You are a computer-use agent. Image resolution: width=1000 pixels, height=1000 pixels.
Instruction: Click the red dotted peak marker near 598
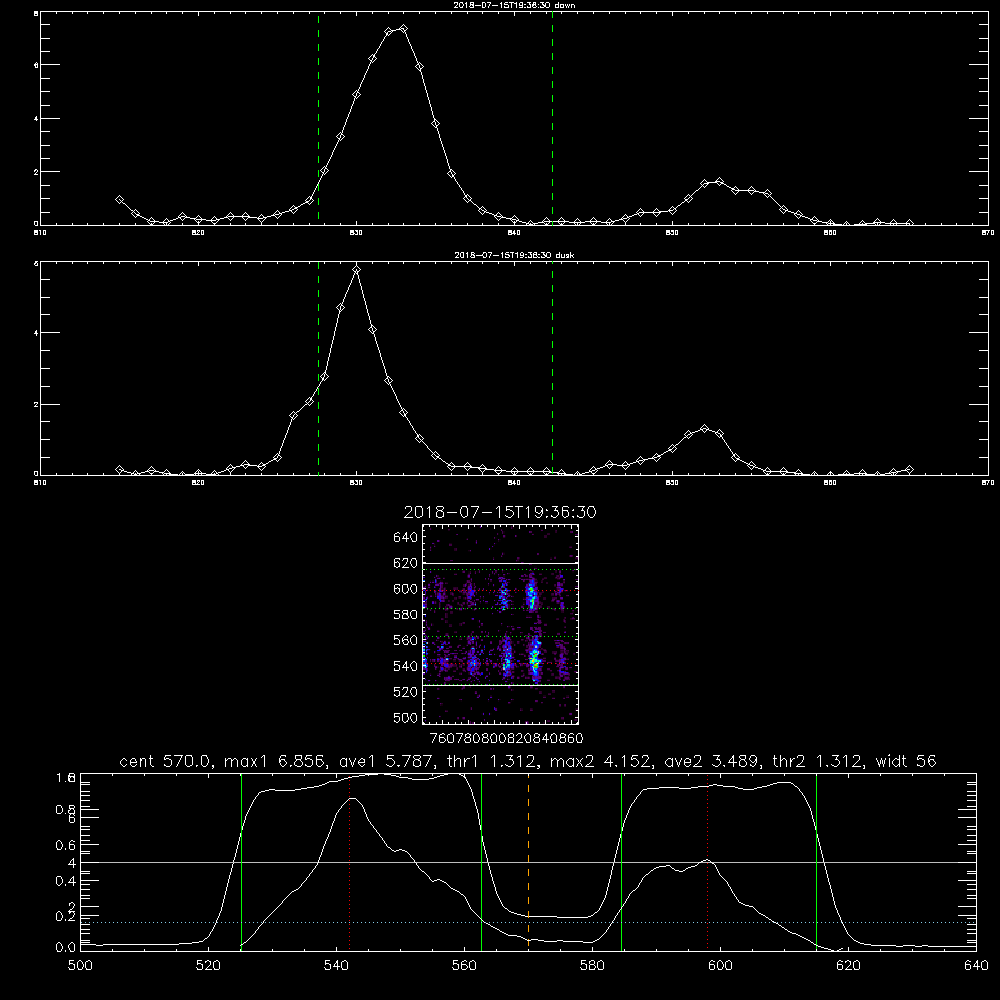tap(707, 861)
